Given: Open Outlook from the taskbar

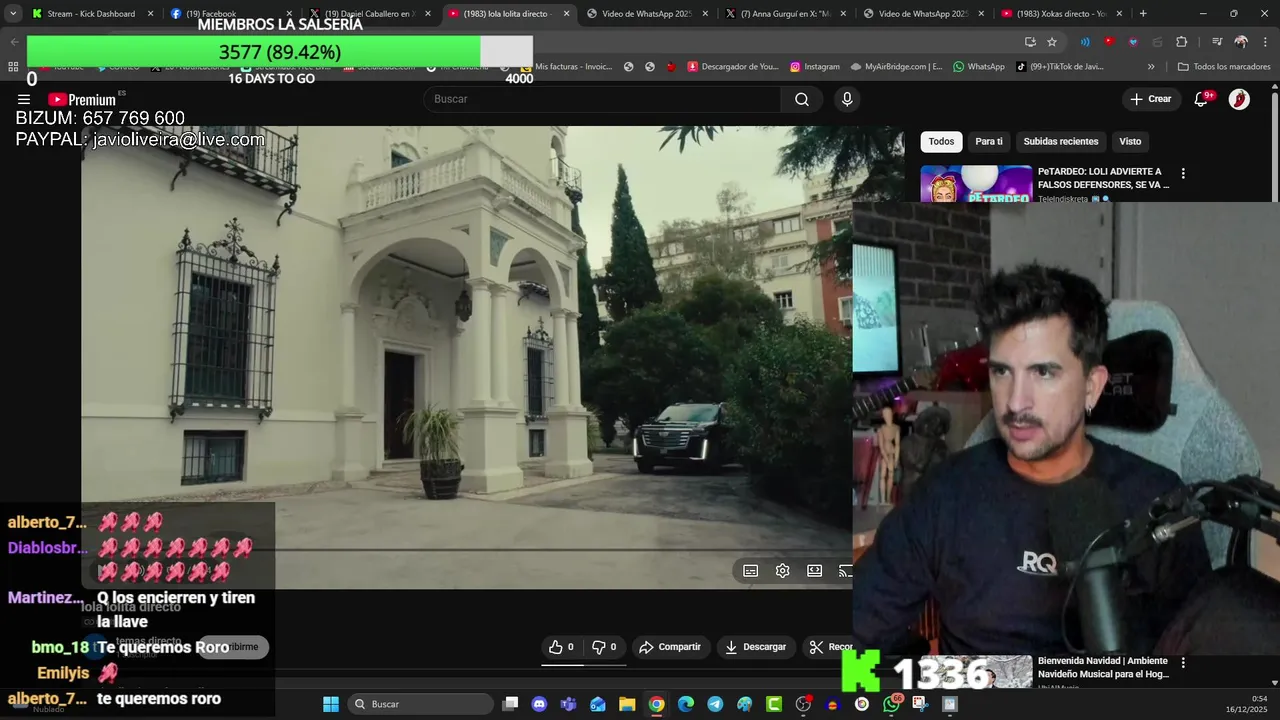Looking at the screenshot, I should [597, 704].
